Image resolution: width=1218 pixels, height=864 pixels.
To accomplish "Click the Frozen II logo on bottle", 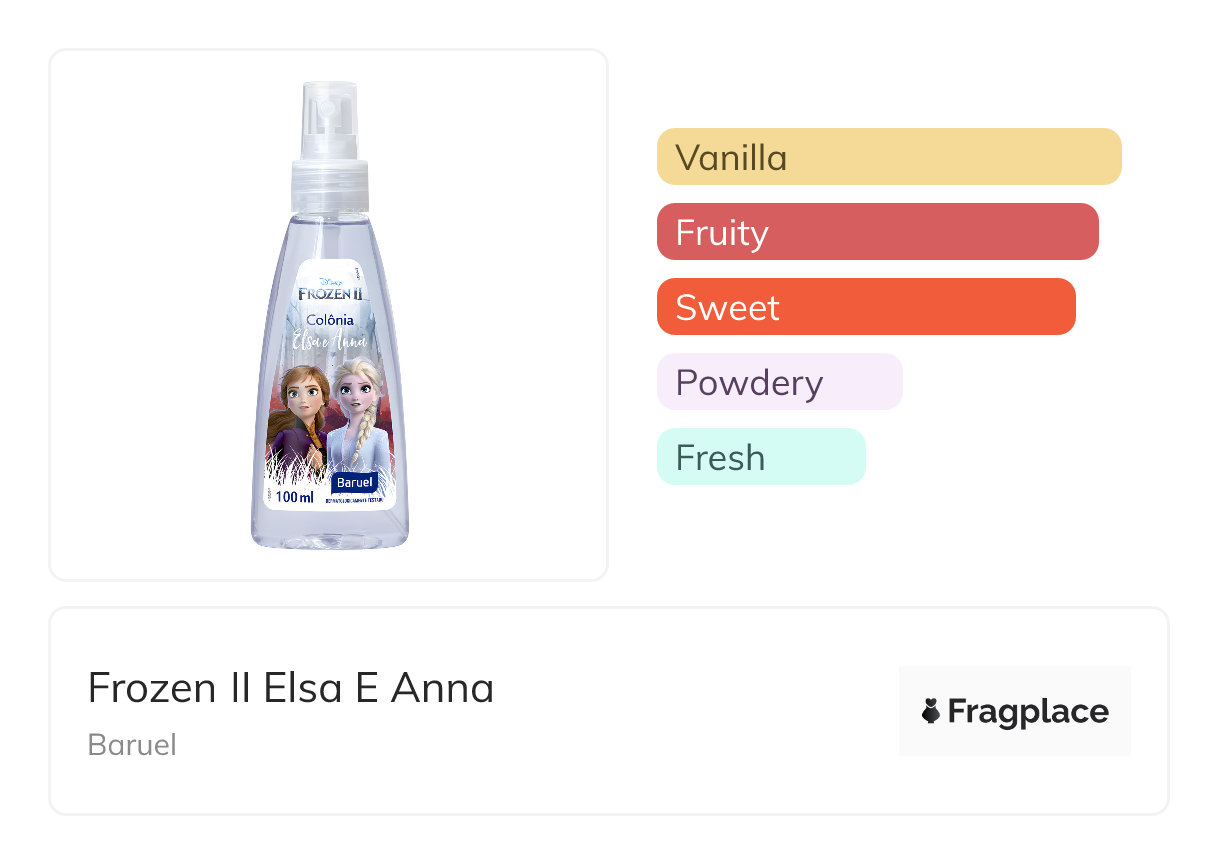I will point(330,293).
